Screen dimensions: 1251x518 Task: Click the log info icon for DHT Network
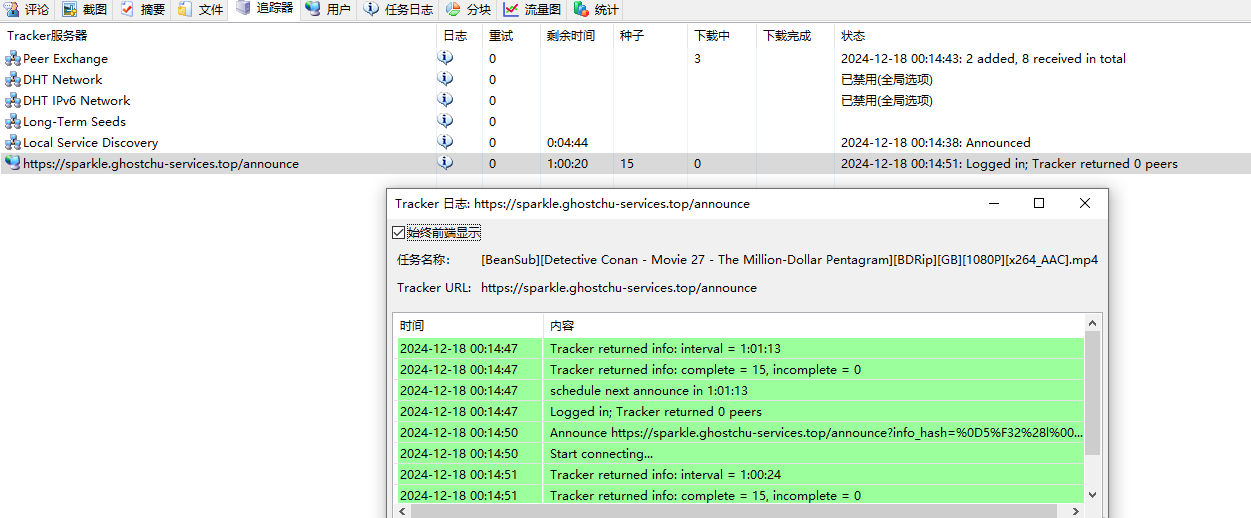(x=445, y=79)
